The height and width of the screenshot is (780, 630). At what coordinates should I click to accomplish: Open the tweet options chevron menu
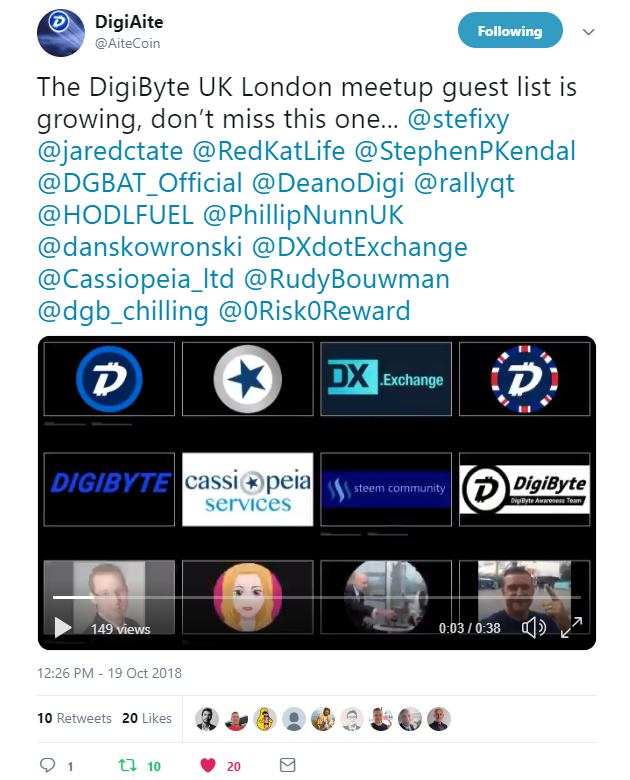pos(589,32)
